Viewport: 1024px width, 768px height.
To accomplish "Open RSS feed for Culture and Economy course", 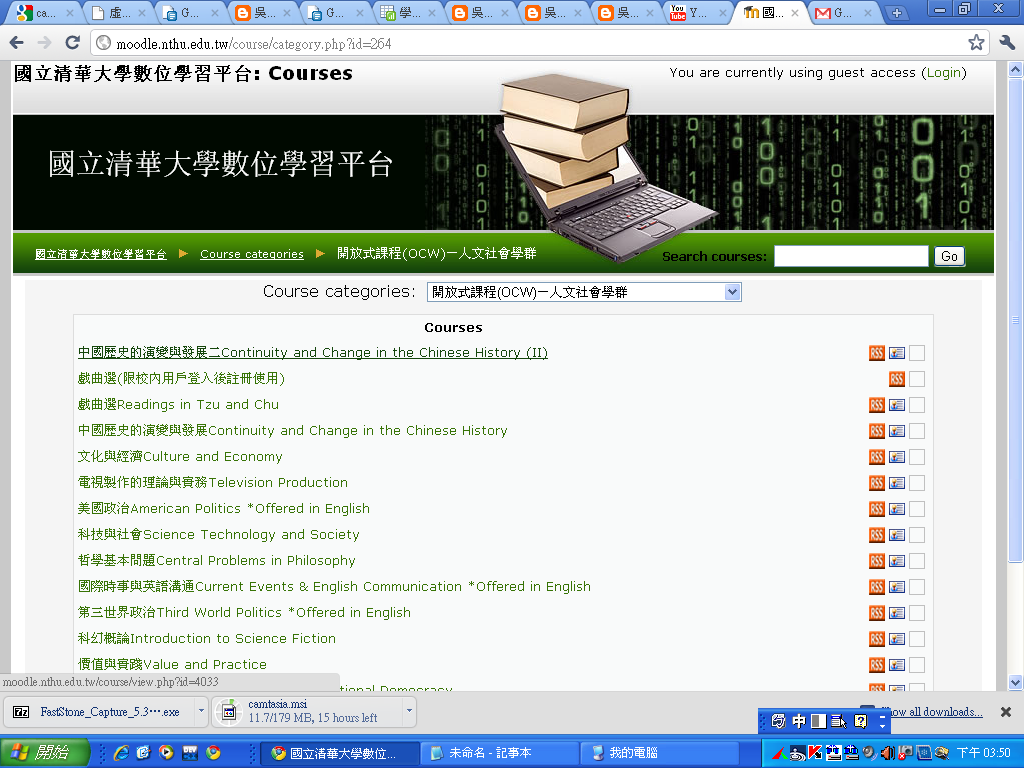I will click(876, 457).
